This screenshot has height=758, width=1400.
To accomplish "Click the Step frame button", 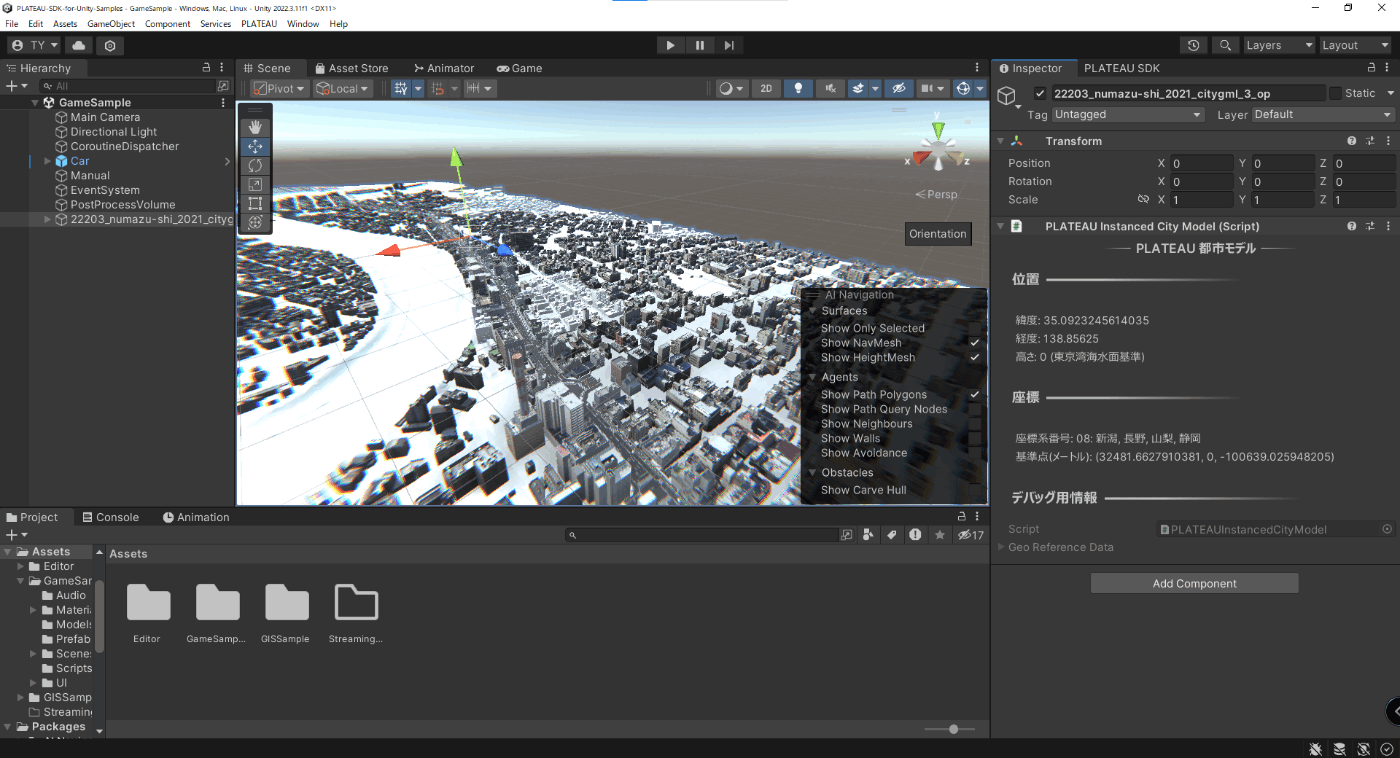I will 729,45.
